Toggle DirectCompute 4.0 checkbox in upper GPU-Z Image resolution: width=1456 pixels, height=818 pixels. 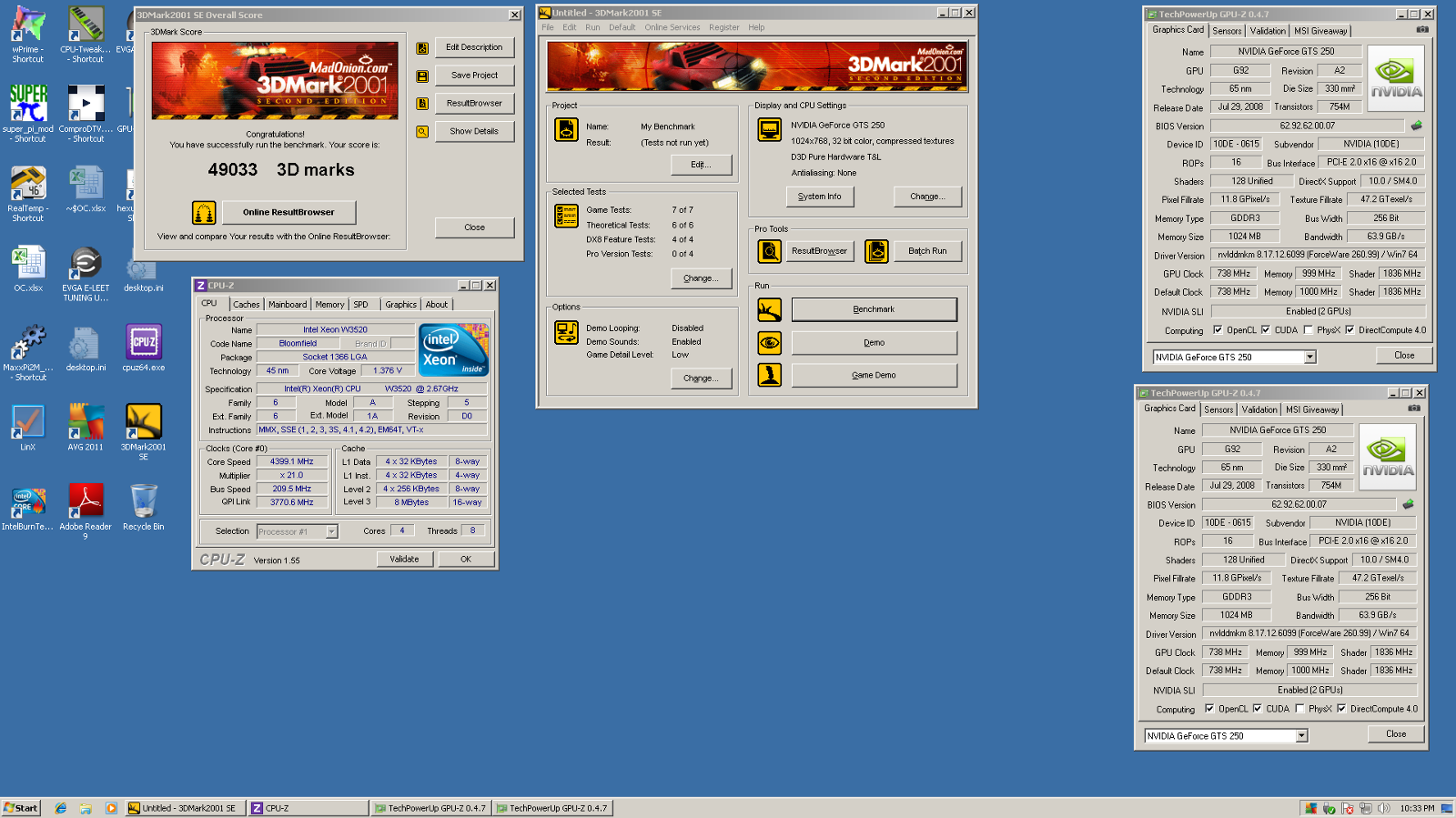1350,330
